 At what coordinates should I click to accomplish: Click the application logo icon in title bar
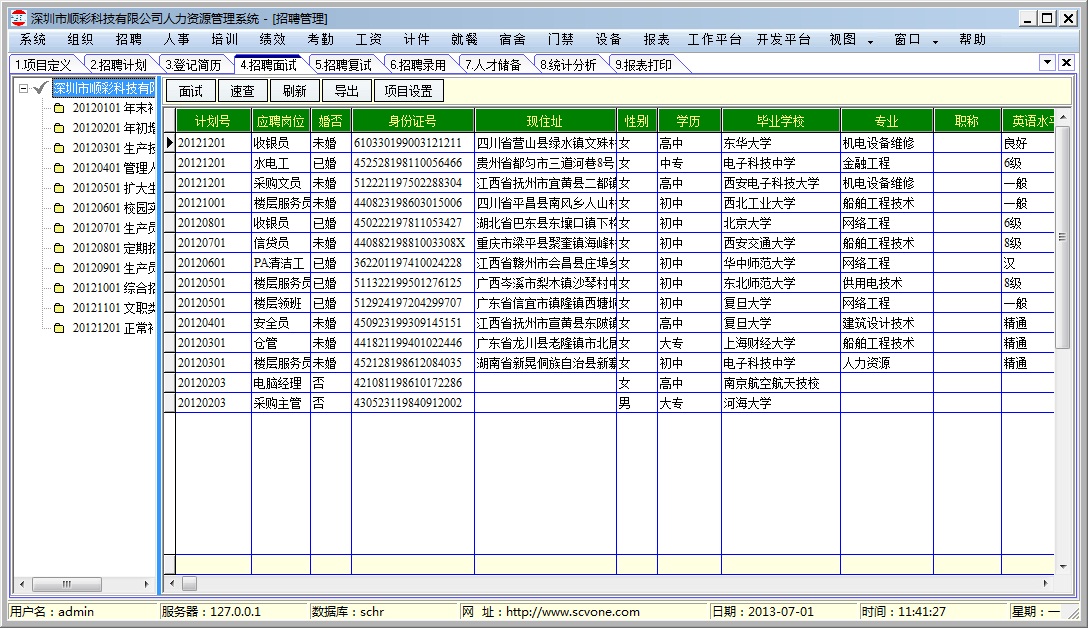tap(18, 18)
